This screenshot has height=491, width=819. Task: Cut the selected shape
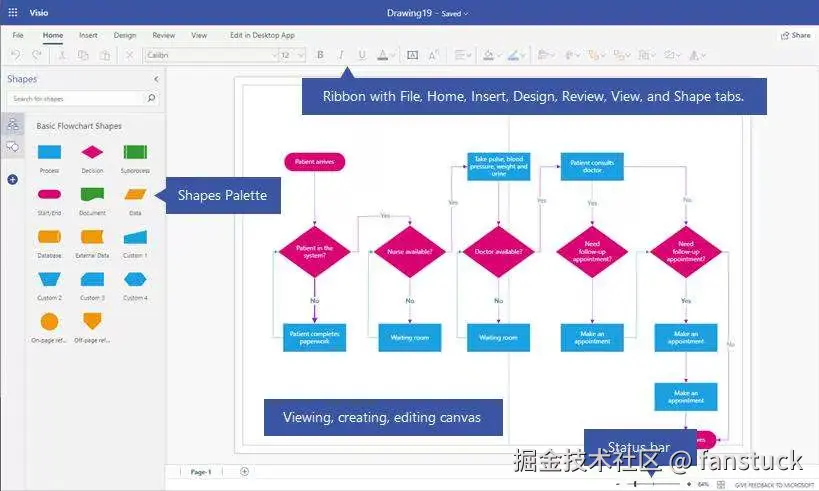click(62, 55)
